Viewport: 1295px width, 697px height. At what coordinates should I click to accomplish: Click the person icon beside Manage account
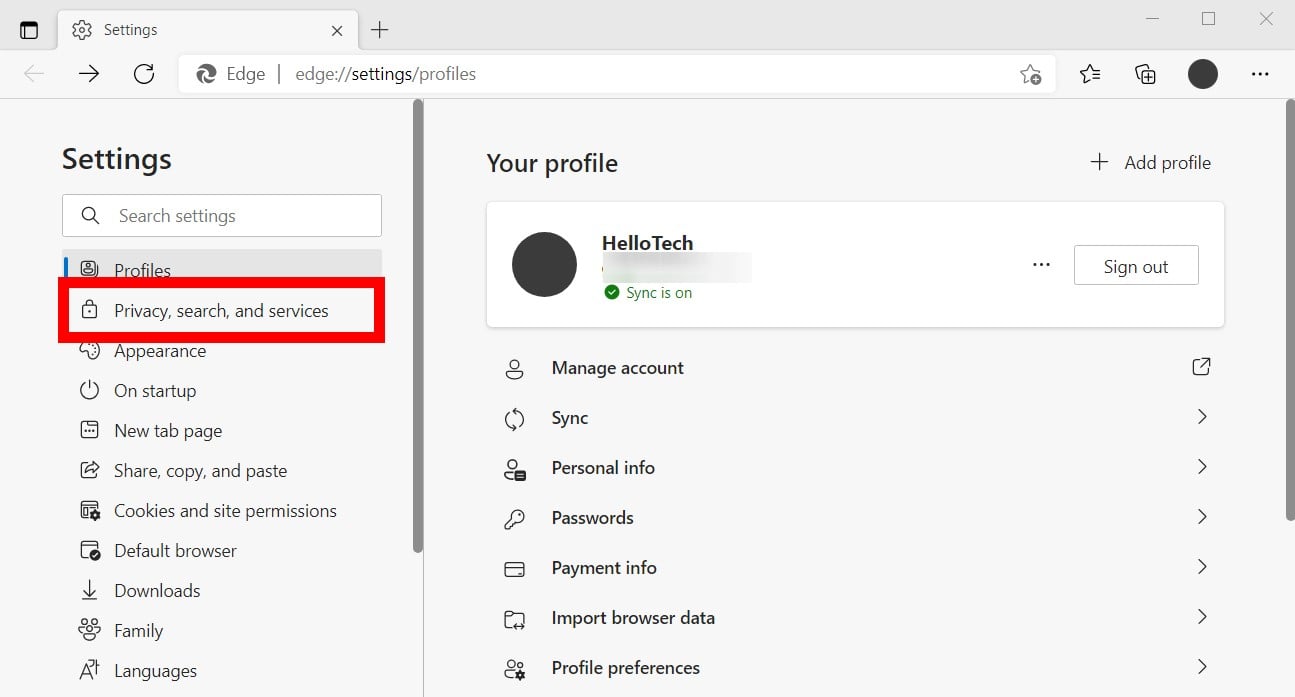[x=515, y=369]
